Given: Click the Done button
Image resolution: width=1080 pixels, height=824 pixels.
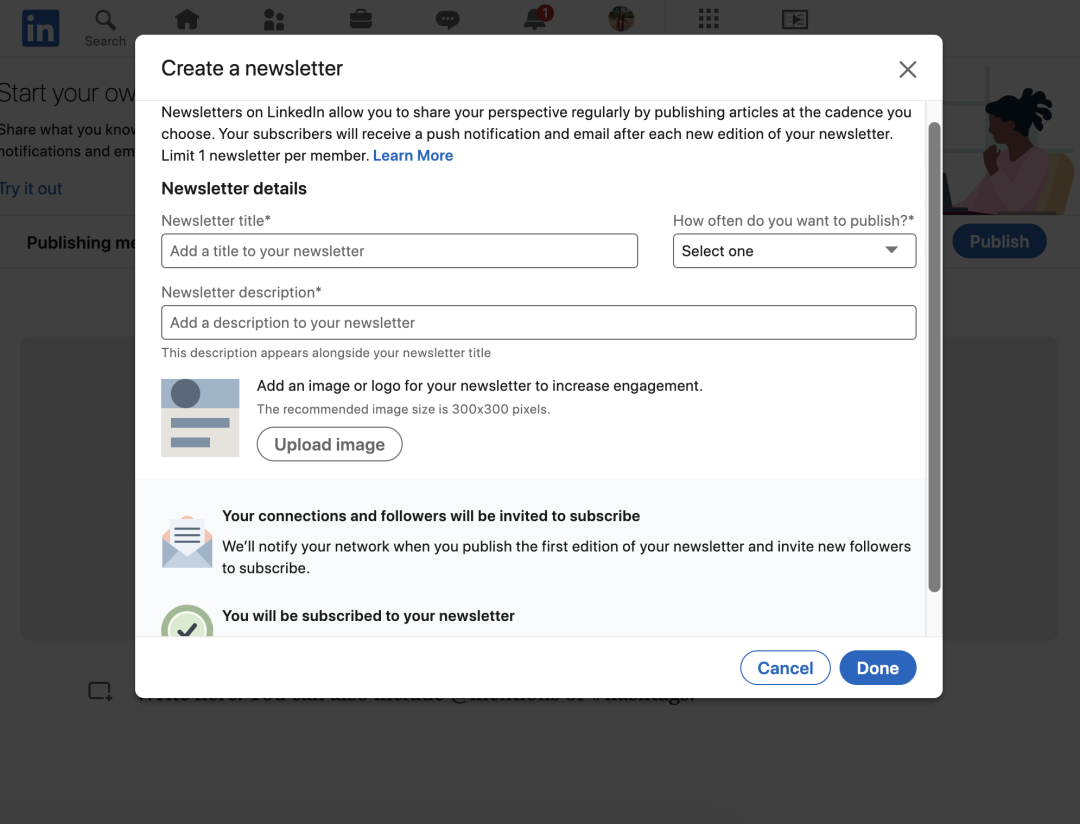Looking at the screenshot, I should click(877, 667).
